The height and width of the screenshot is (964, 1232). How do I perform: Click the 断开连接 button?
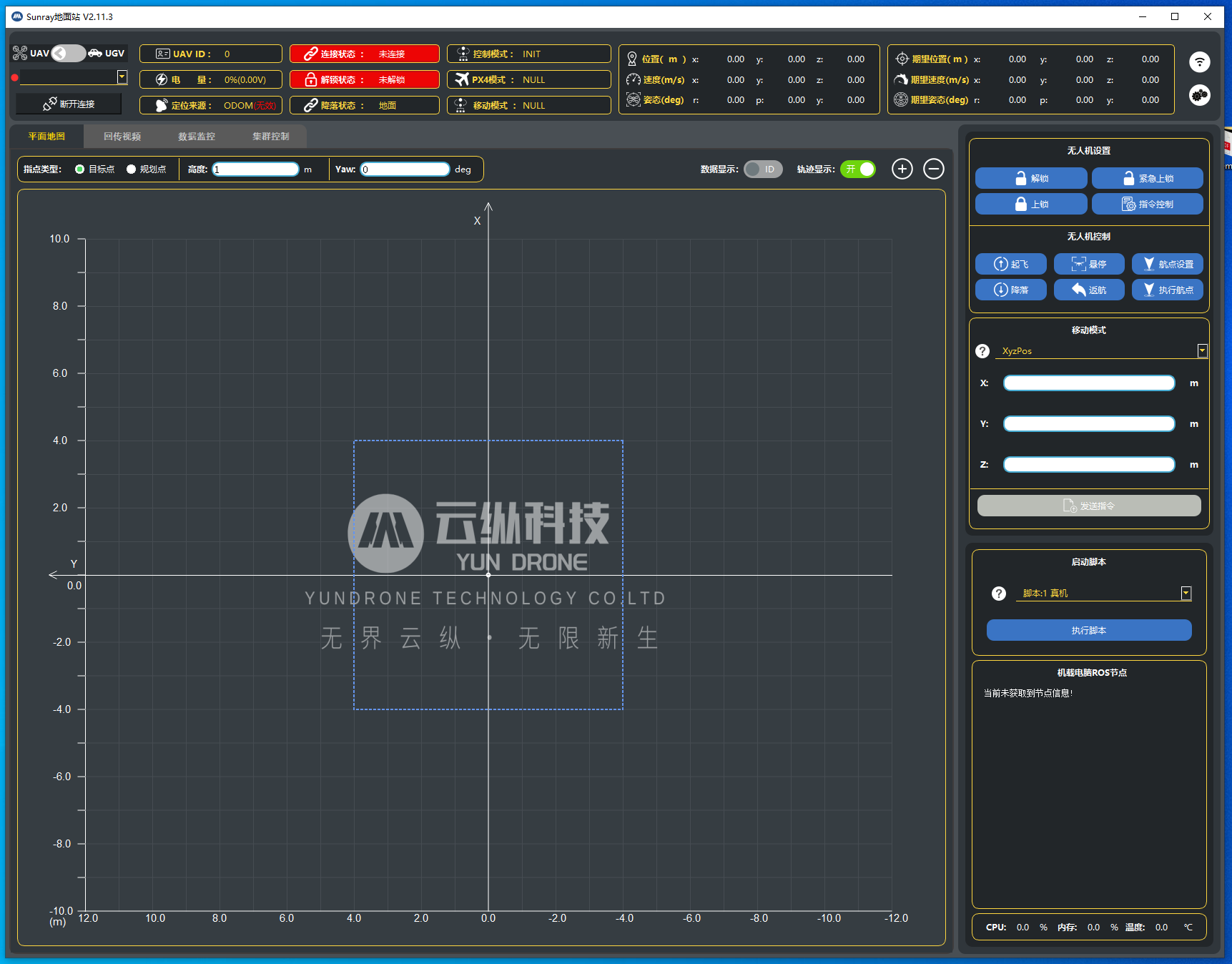tap(69, 104)
